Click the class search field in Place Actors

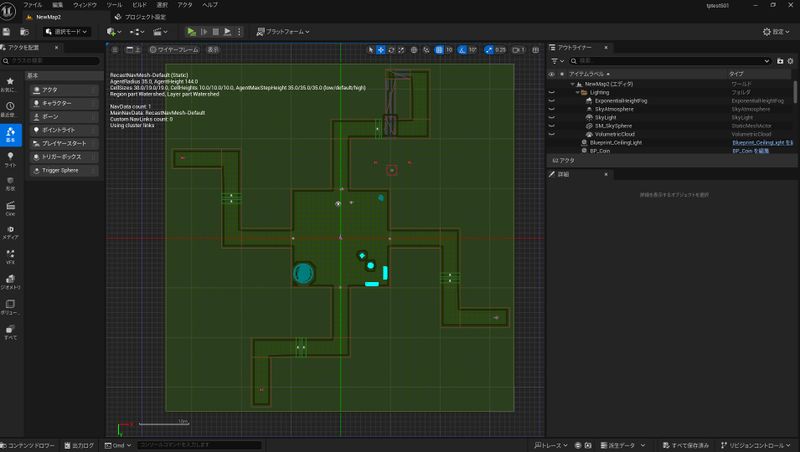(51, 61)
